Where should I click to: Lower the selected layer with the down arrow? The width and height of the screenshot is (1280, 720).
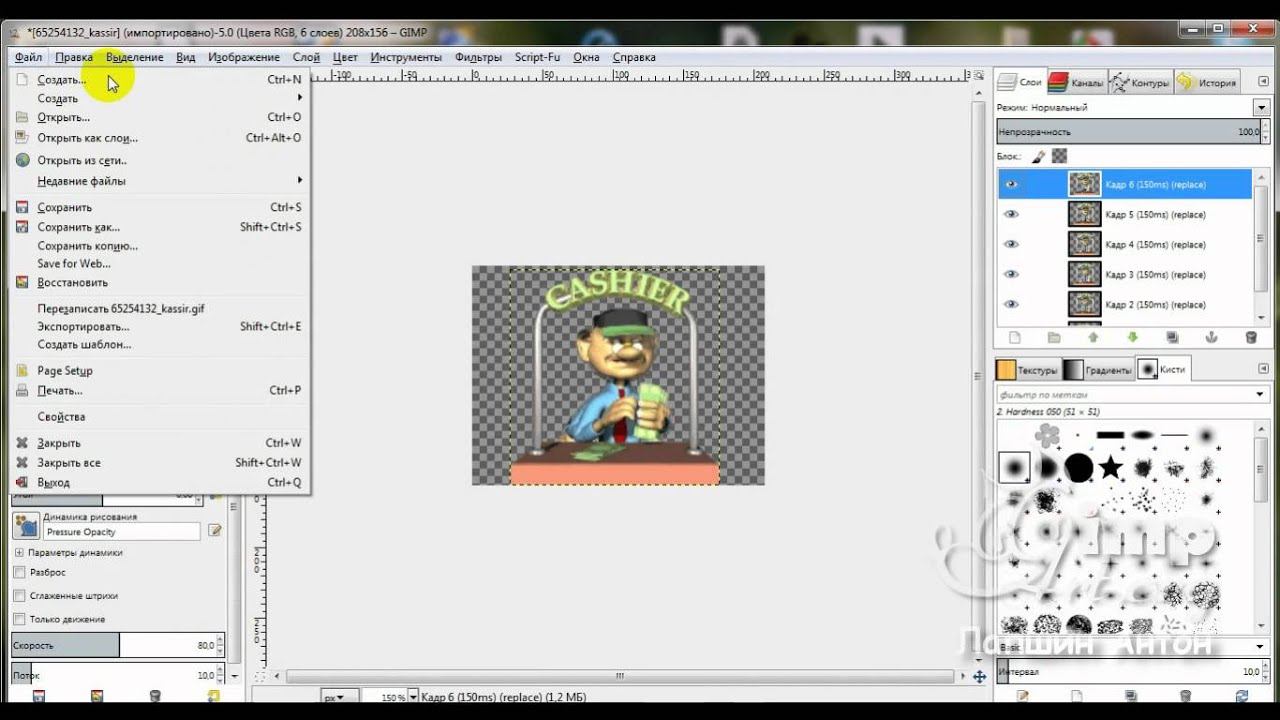pyautogui.click(x=1132, y=338)
